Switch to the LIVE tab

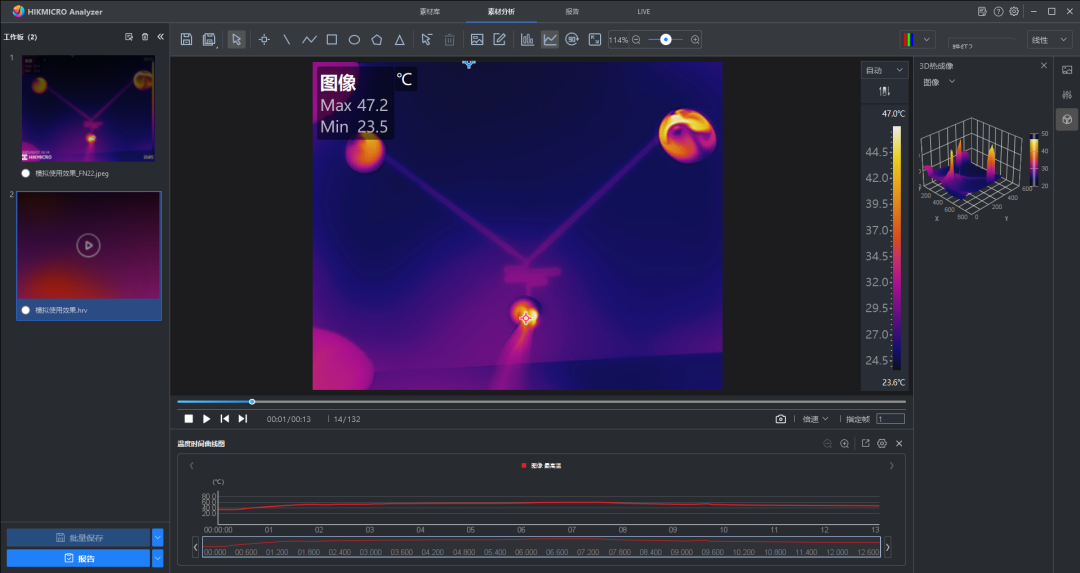pyautogui.click(x=643, y=12)
